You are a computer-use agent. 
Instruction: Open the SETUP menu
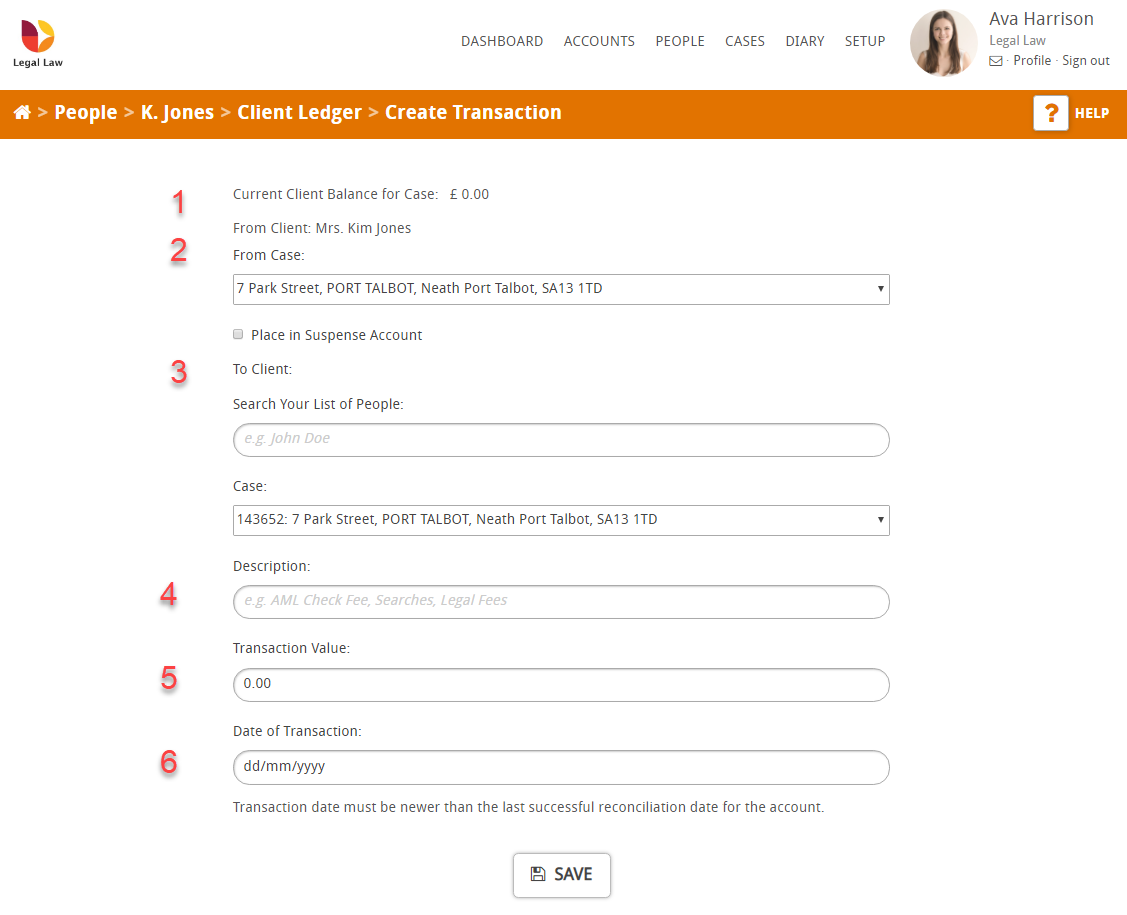864,41
